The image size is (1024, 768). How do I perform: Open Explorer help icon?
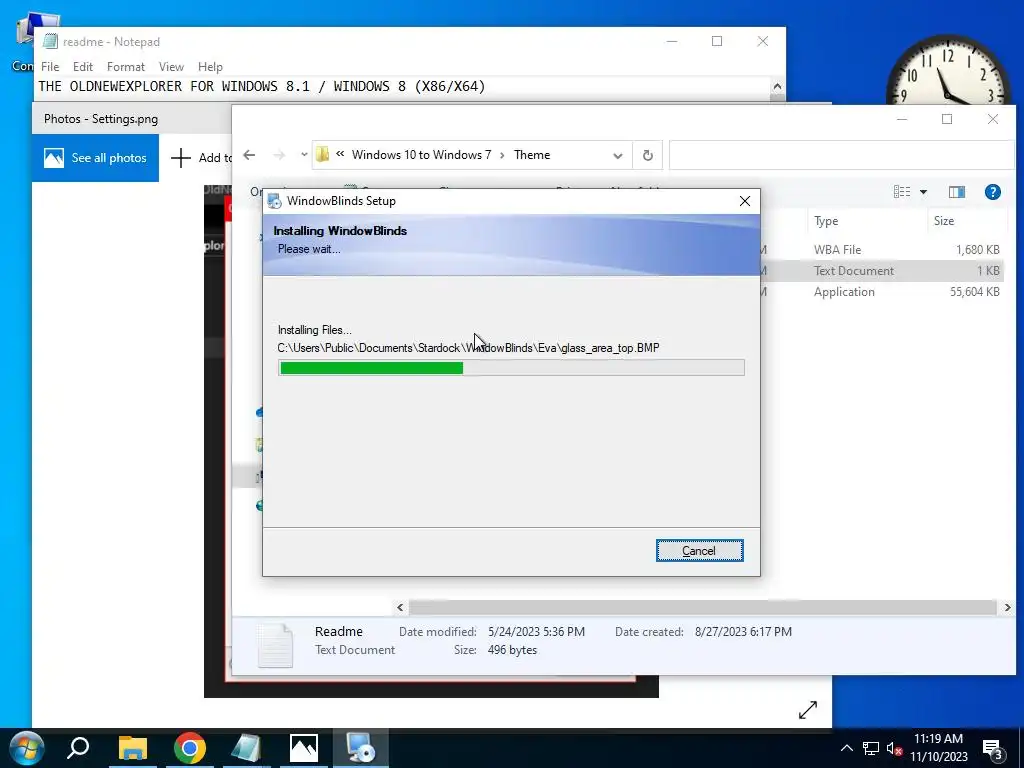993,191
